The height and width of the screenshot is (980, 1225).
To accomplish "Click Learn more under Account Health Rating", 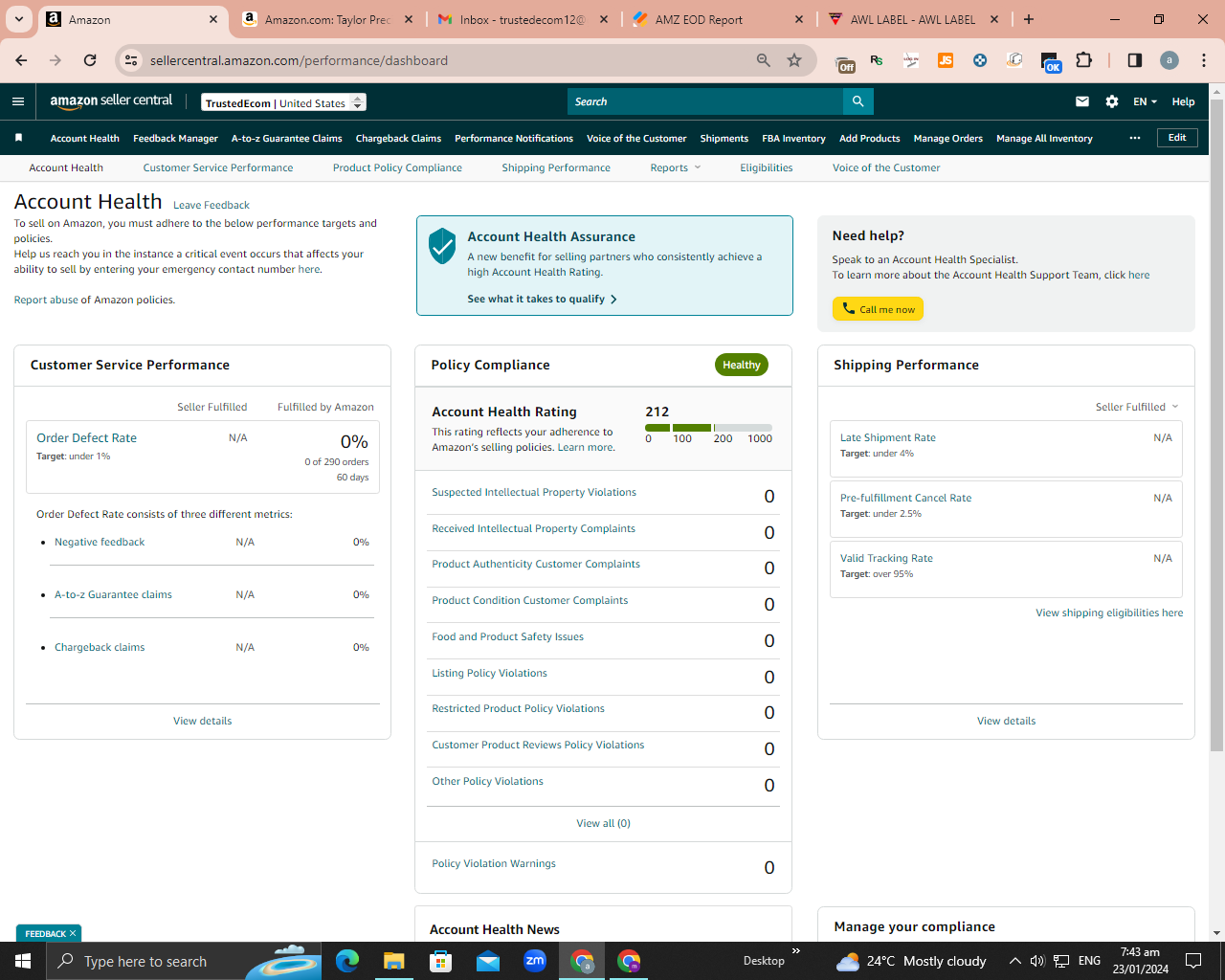I will coord(585,447).
